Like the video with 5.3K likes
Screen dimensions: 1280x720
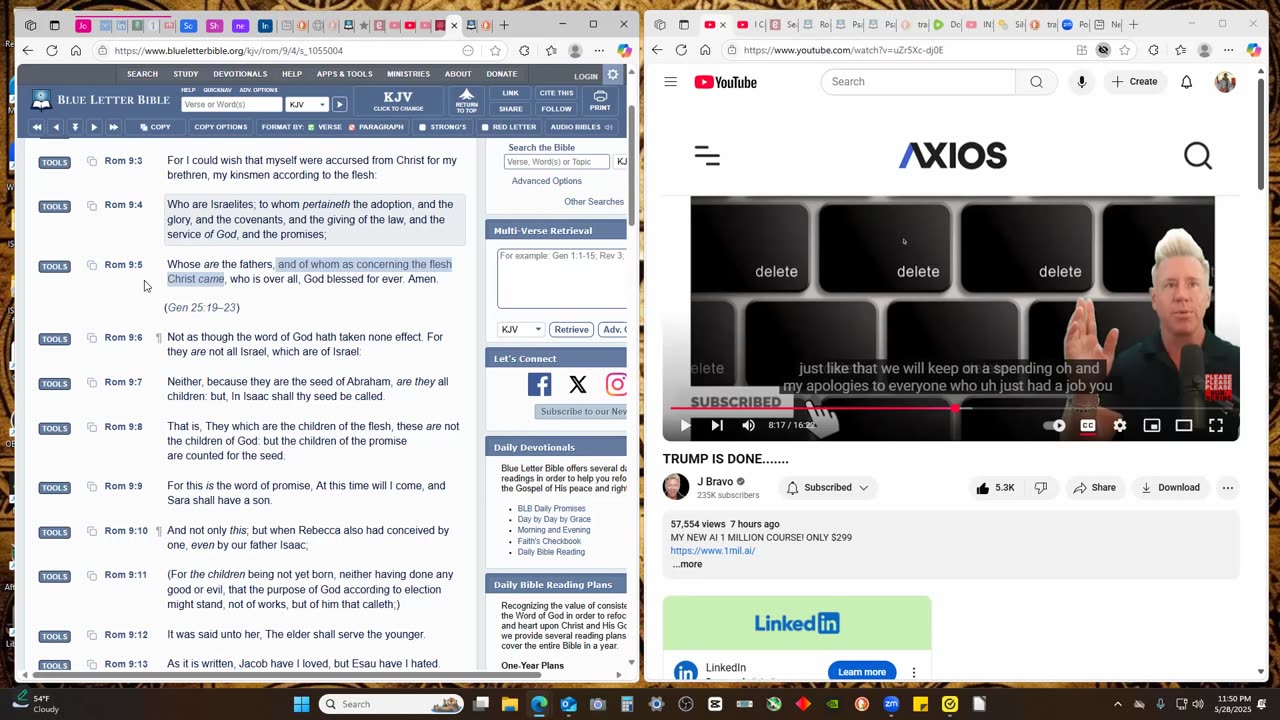[996, 488]
